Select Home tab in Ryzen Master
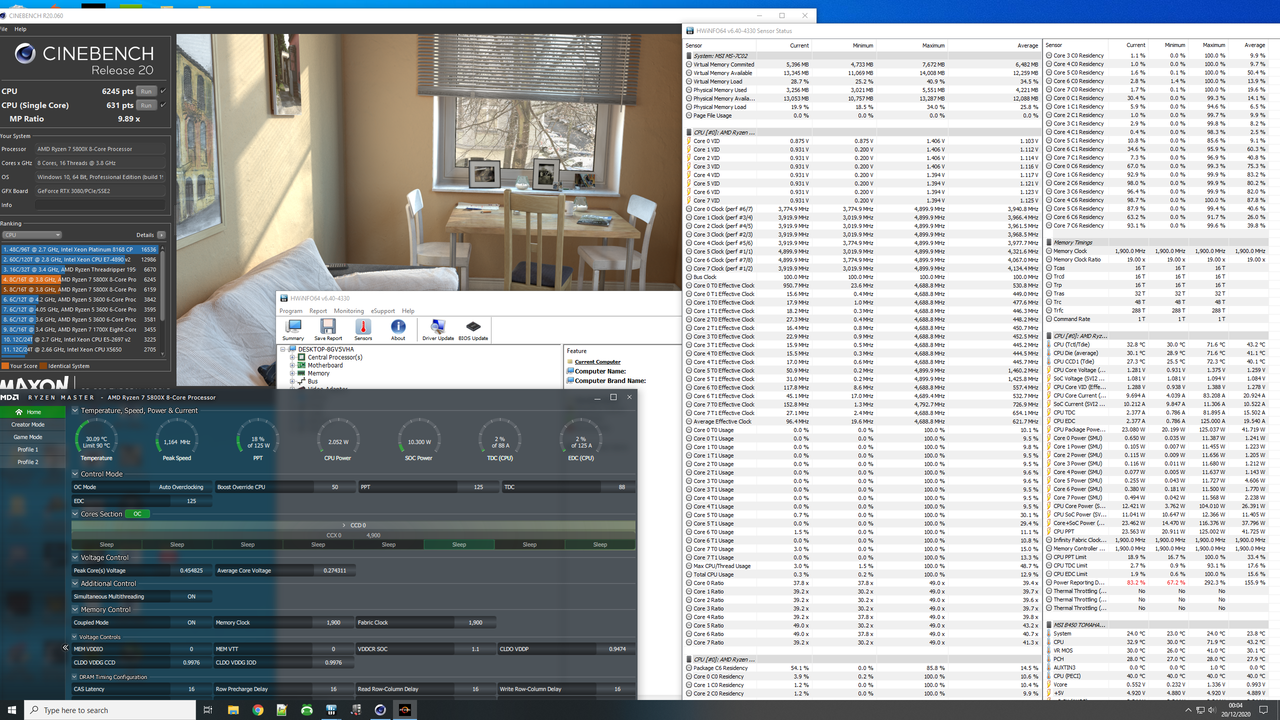Viewport: 1280px width, 720px height. [34, 412]
